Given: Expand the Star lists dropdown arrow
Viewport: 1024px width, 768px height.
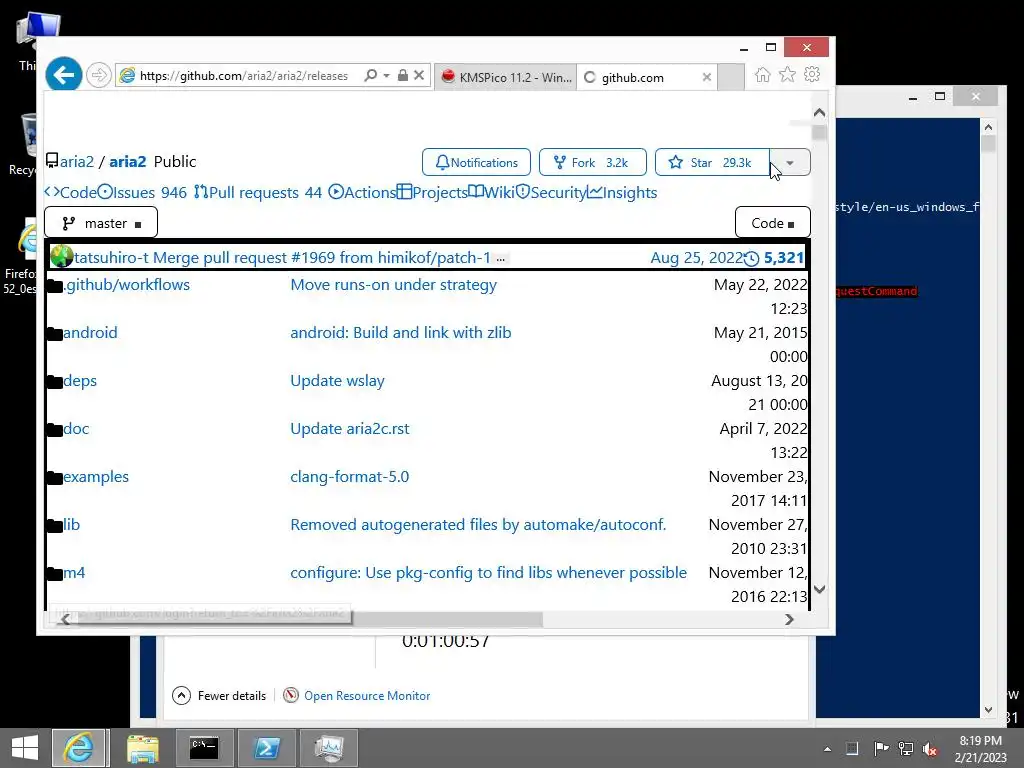Looking at the screenshot, I should pyautogui.click(x=790, y=162).
